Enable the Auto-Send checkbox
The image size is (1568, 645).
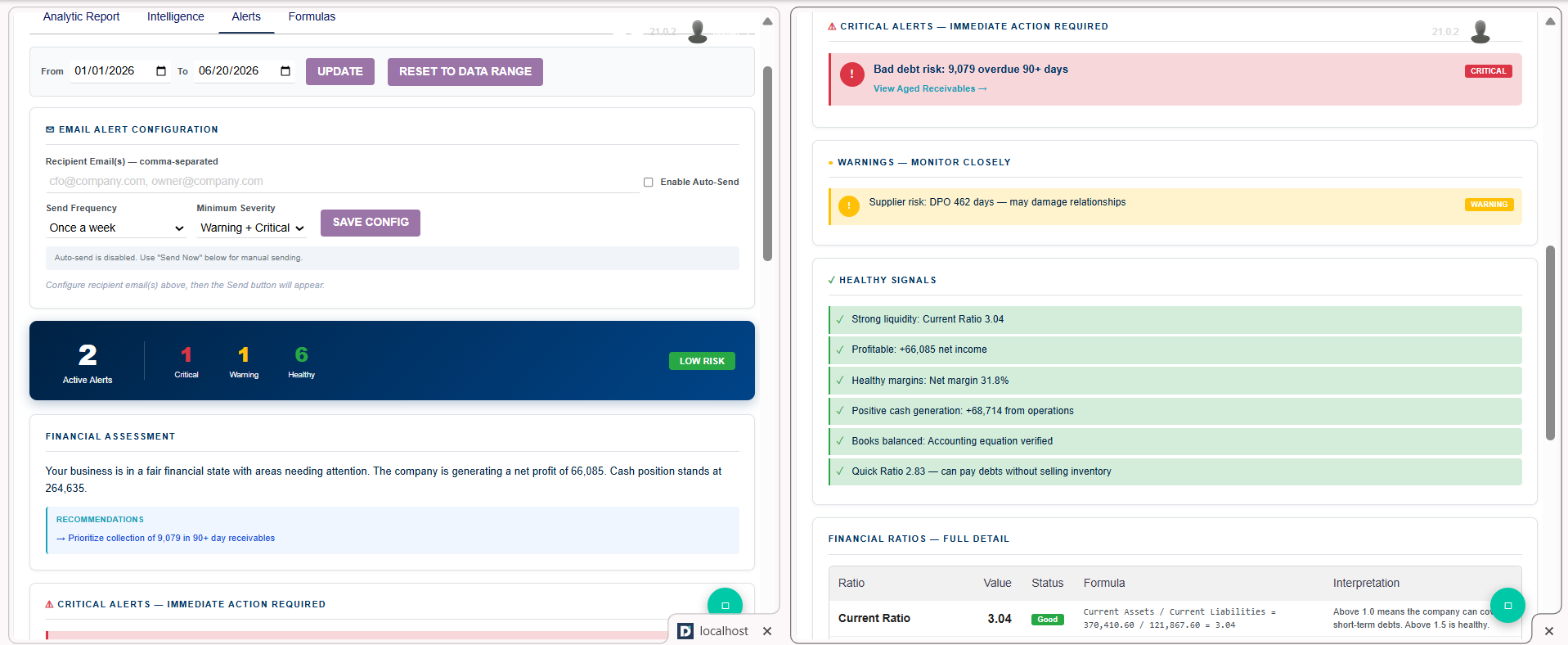tap(648, 183)
